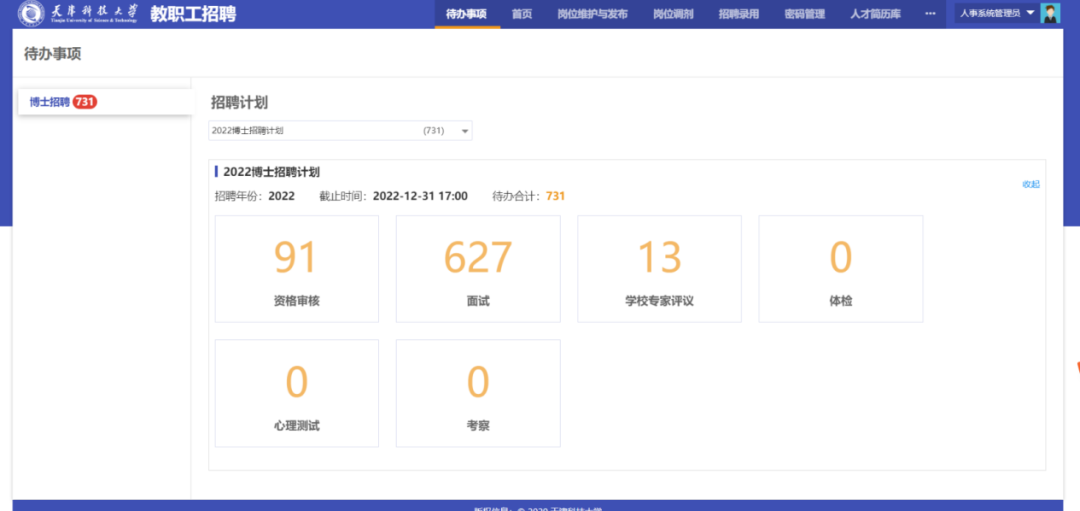The image size is (1080, 511).
Task: Open the 资格审核 card showing 91
Action: pos(296,269)
